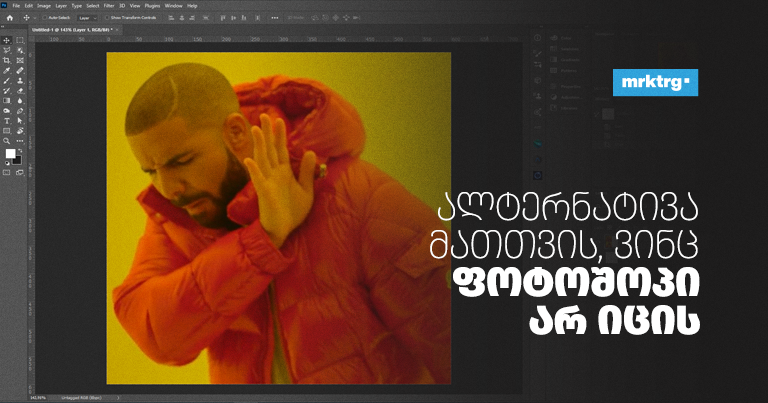Open Move tool preset picker arrow
The image size is (768, 403).
35,18
